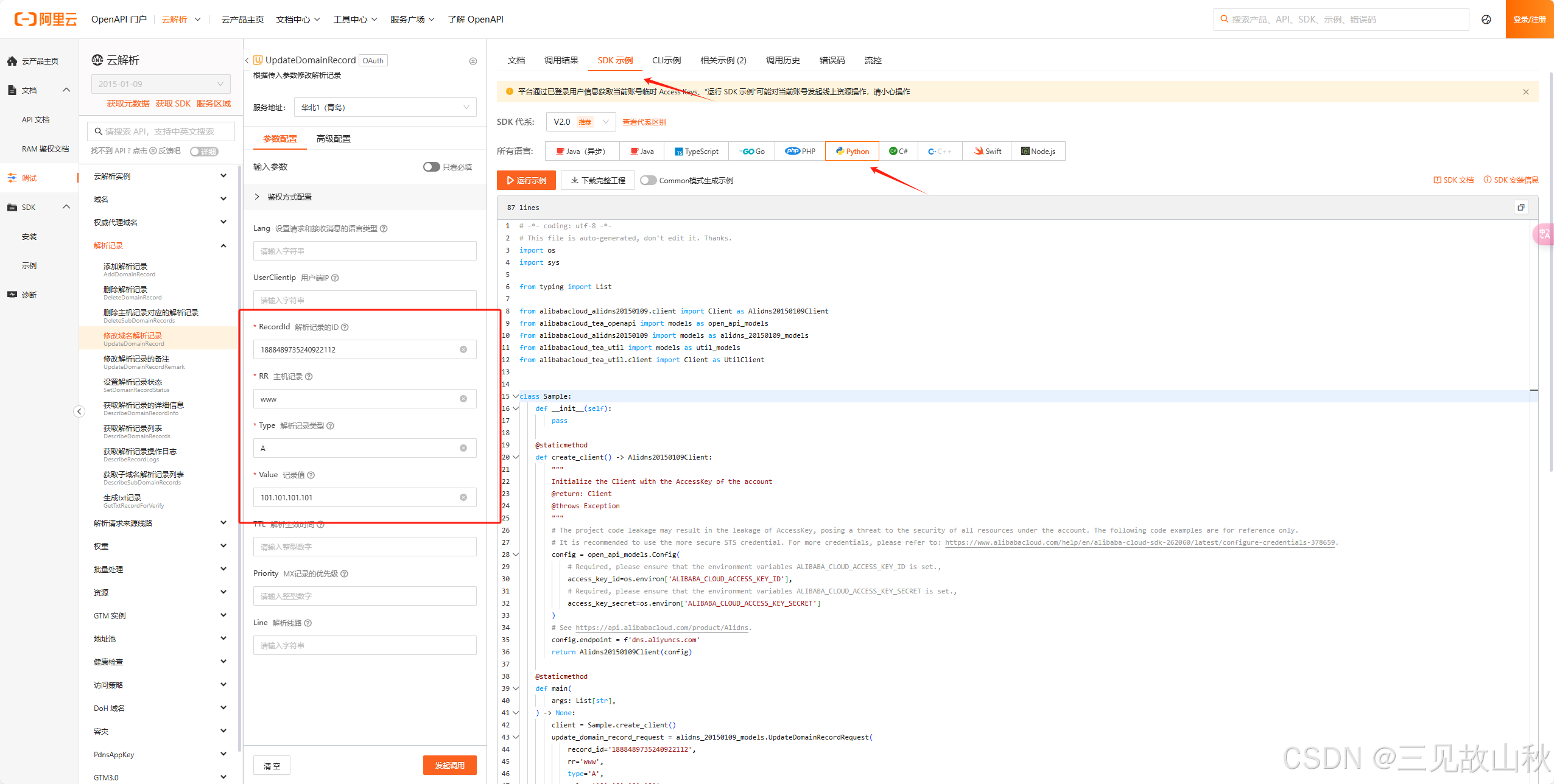Close the orange warning banner
Image resolution: width=1554 pixels, height=784 pixels.
click(x=1526, y=92)
